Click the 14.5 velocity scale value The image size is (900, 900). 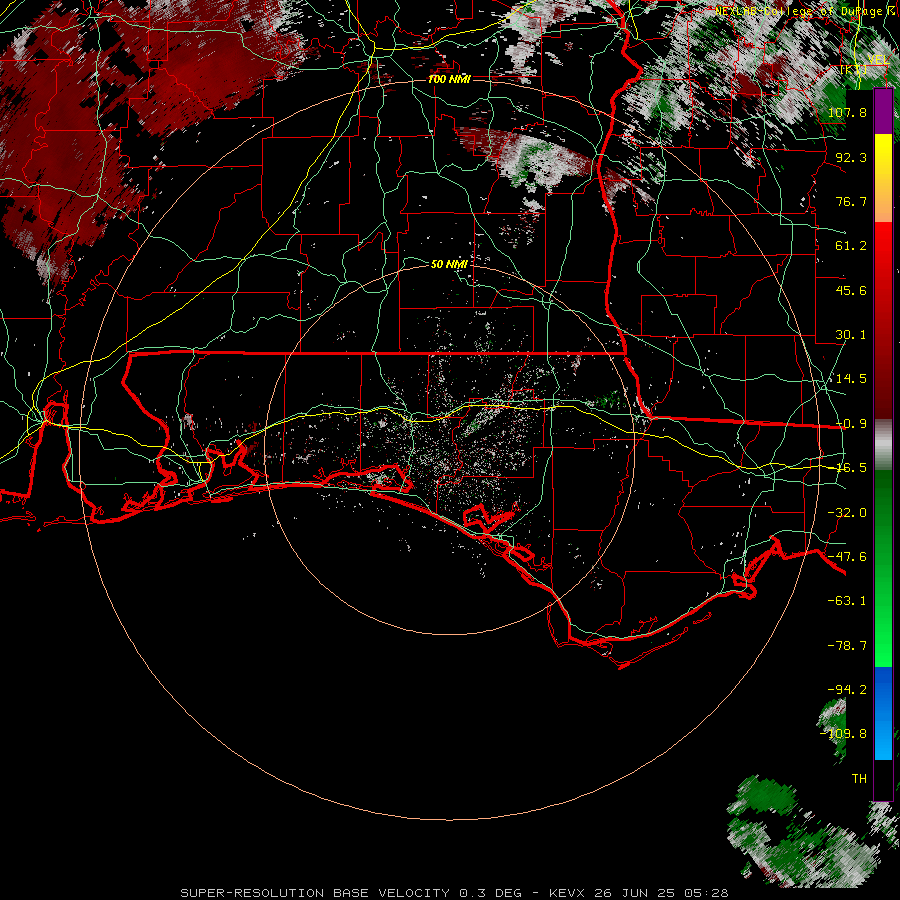click(851, 378)
